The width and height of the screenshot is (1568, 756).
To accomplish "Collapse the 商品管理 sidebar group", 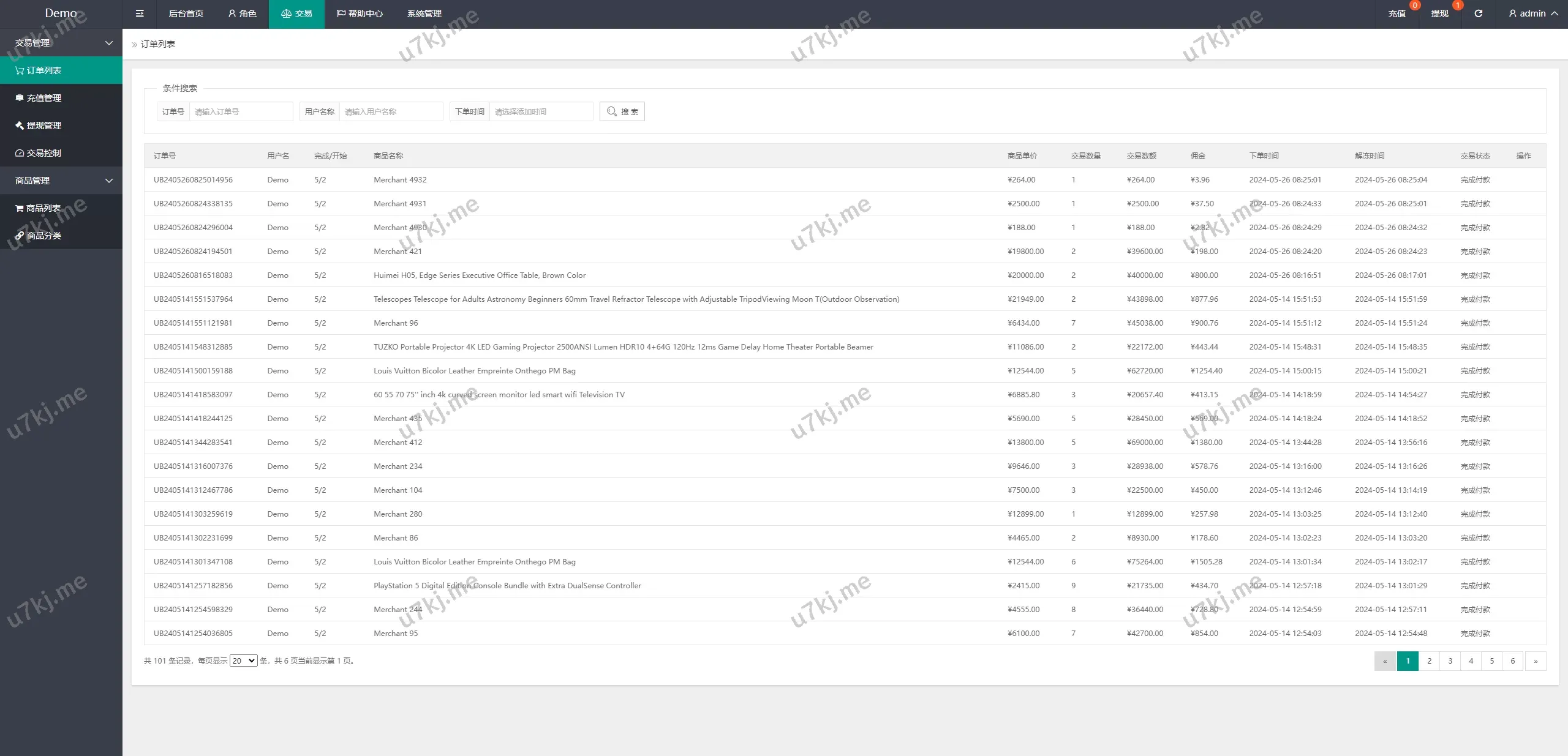I will point(109,181).
